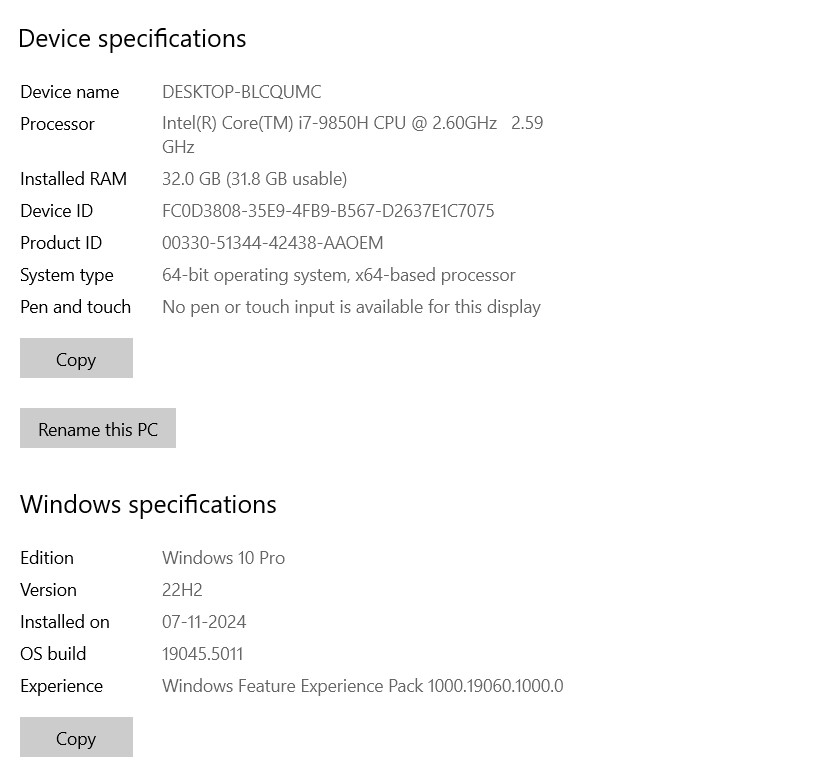Select the DESKTOP-BLCQUMC device name text
This screenshot has width=823, height=768.
(x=241, y=92)
